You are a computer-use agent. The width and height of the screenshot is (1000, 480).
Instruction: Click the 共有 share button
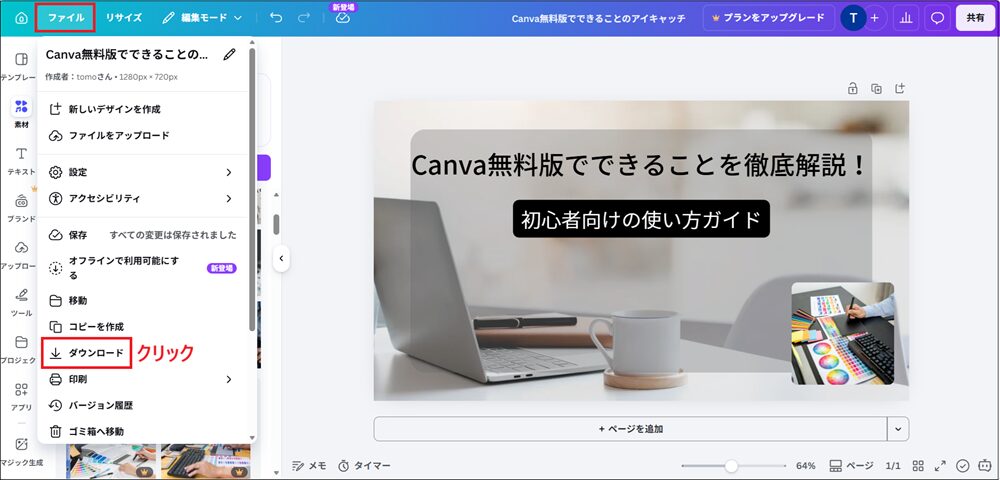coord(975,18)
